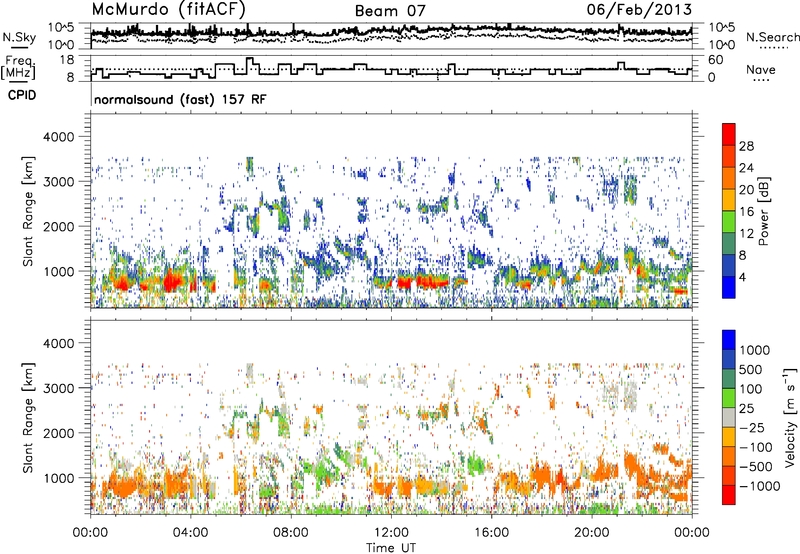Select the N.Sky axis label
The height and width of the screenshot is (554, 800).
19,37
